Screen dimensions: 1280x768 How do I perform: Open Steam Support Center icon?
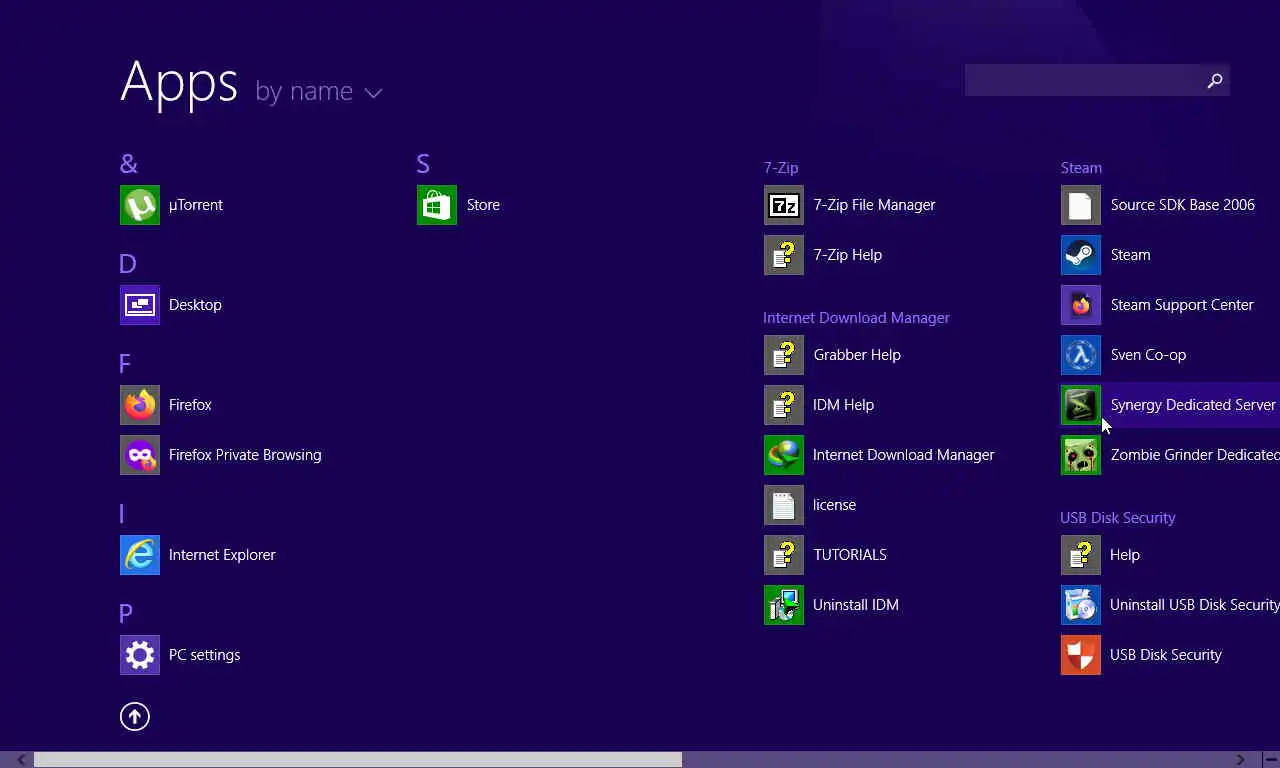pos(1081,305)
